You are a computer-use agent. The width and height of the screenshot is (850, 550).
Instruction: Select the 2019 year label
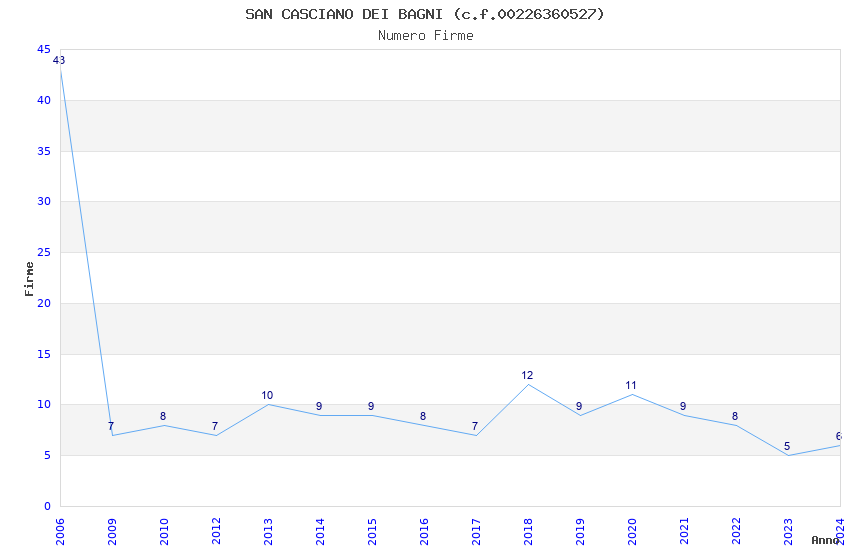[x=581, y=532]
